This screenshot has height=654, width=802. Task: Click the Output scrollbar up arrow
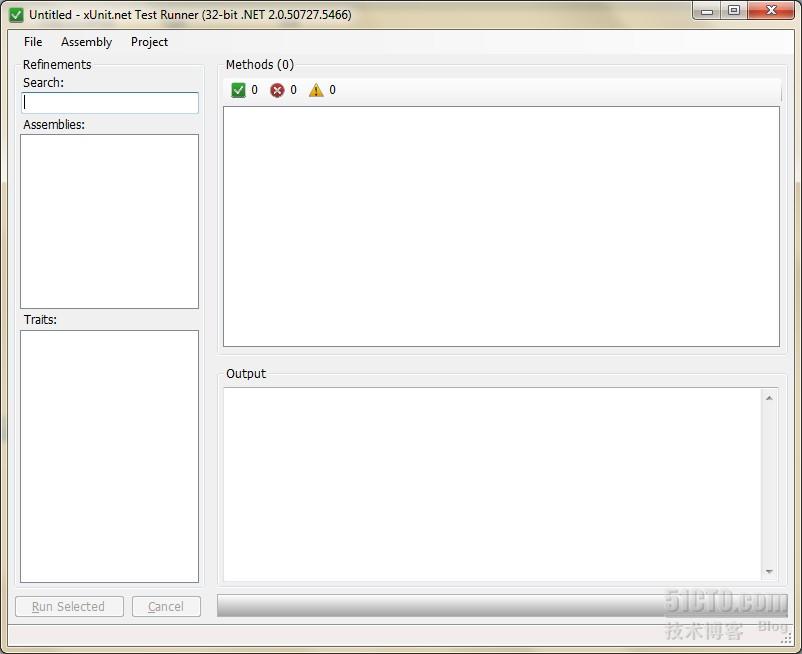pos(769,398)
